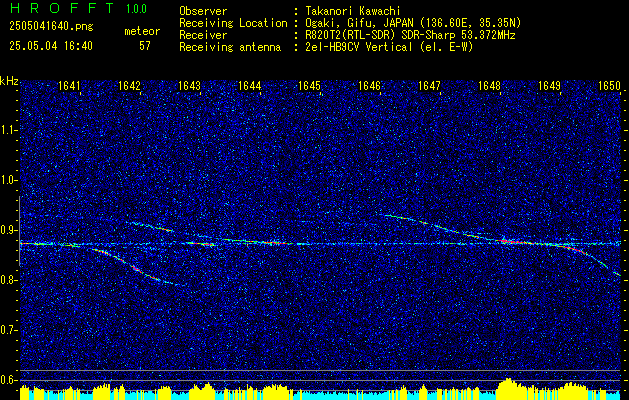Select the 1647 time marker
This screenshot has width=629, height=400.
[429, 86]
